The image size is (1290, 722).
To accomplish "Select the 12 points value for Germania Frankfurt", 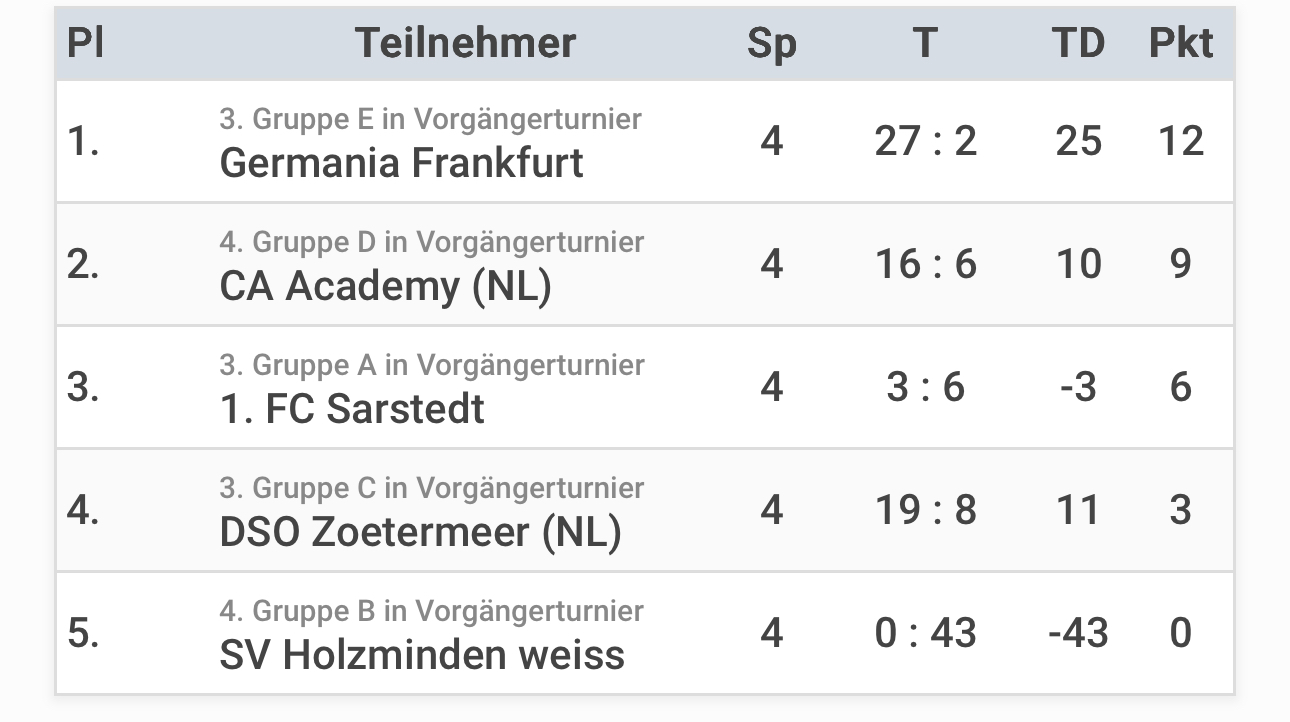I will pyautogui.click(x=1181, y=141).
